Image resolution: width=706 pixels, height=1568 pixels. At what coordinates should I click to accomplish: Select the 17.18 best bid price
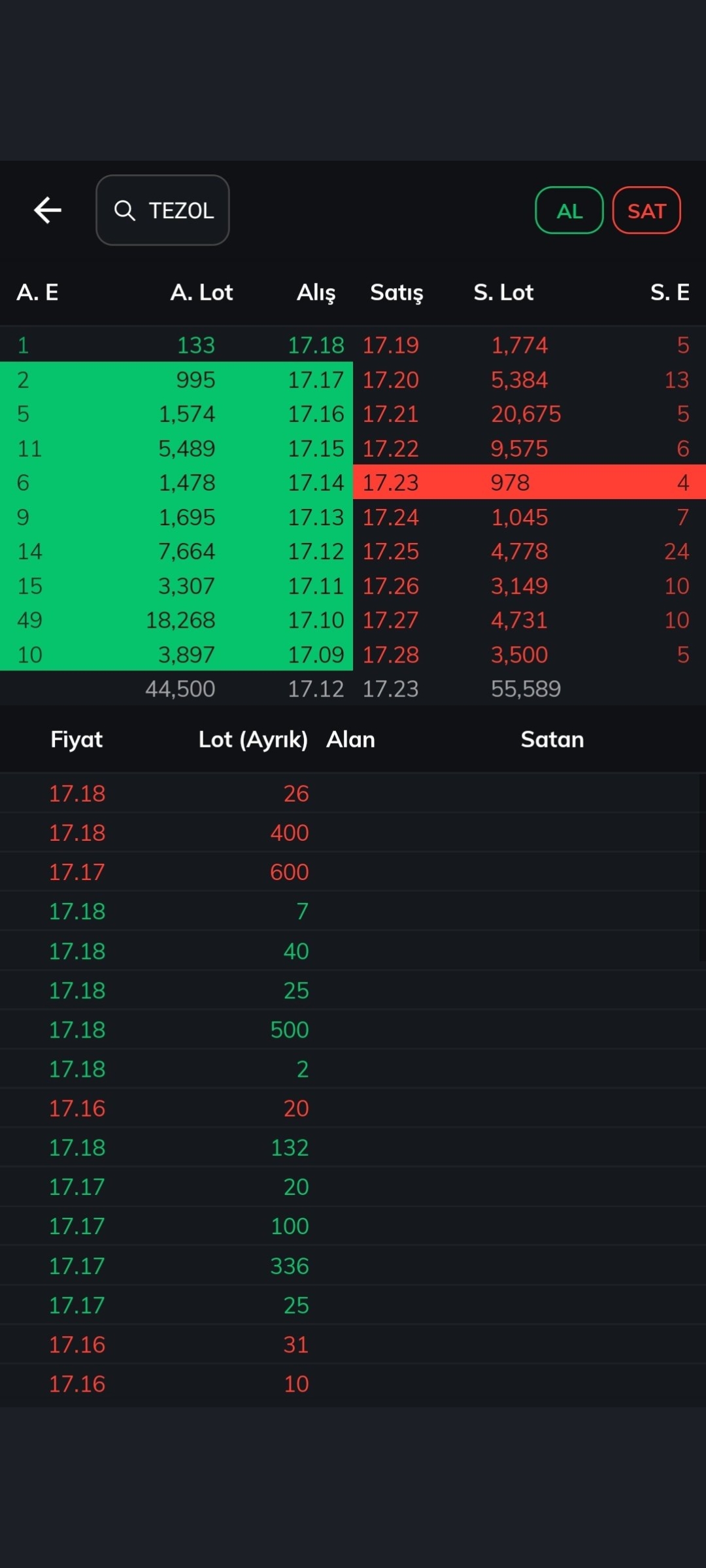tap(316, 345)
